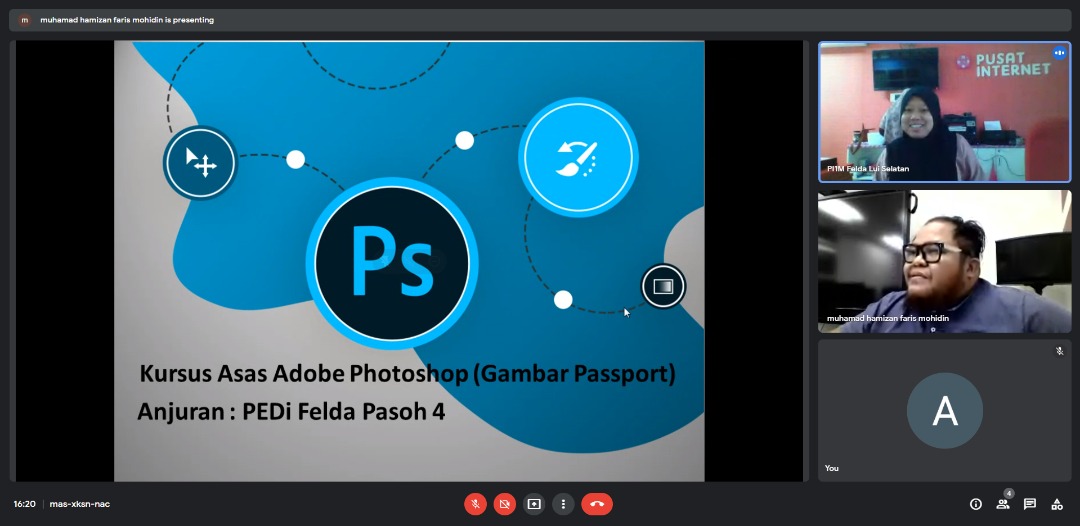Click 'muhamad hamizan faris mohidin is presenting' text

(127, 20)
